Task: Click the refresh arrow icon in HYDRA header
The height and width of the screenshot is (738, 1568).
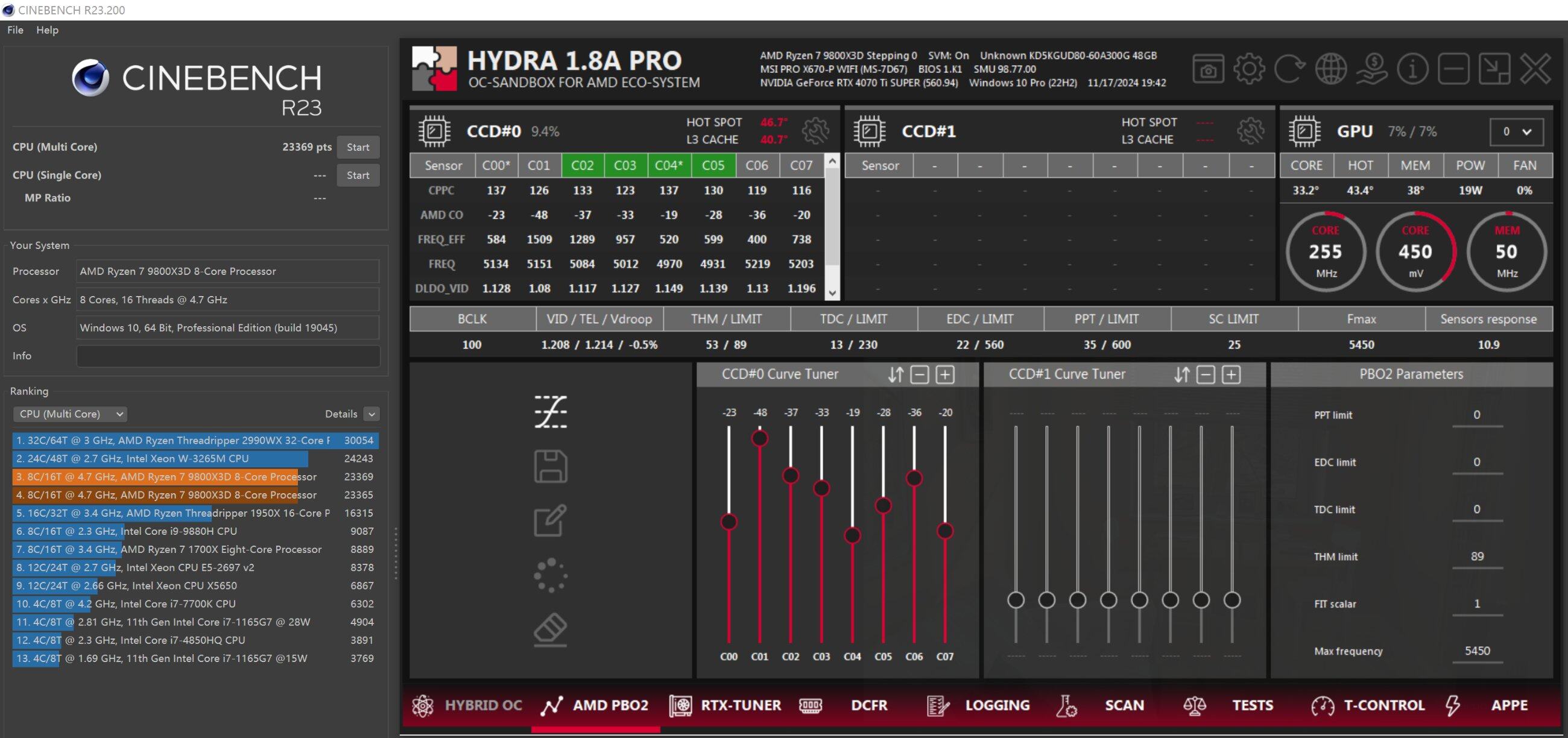Action: pos(1290,69)
